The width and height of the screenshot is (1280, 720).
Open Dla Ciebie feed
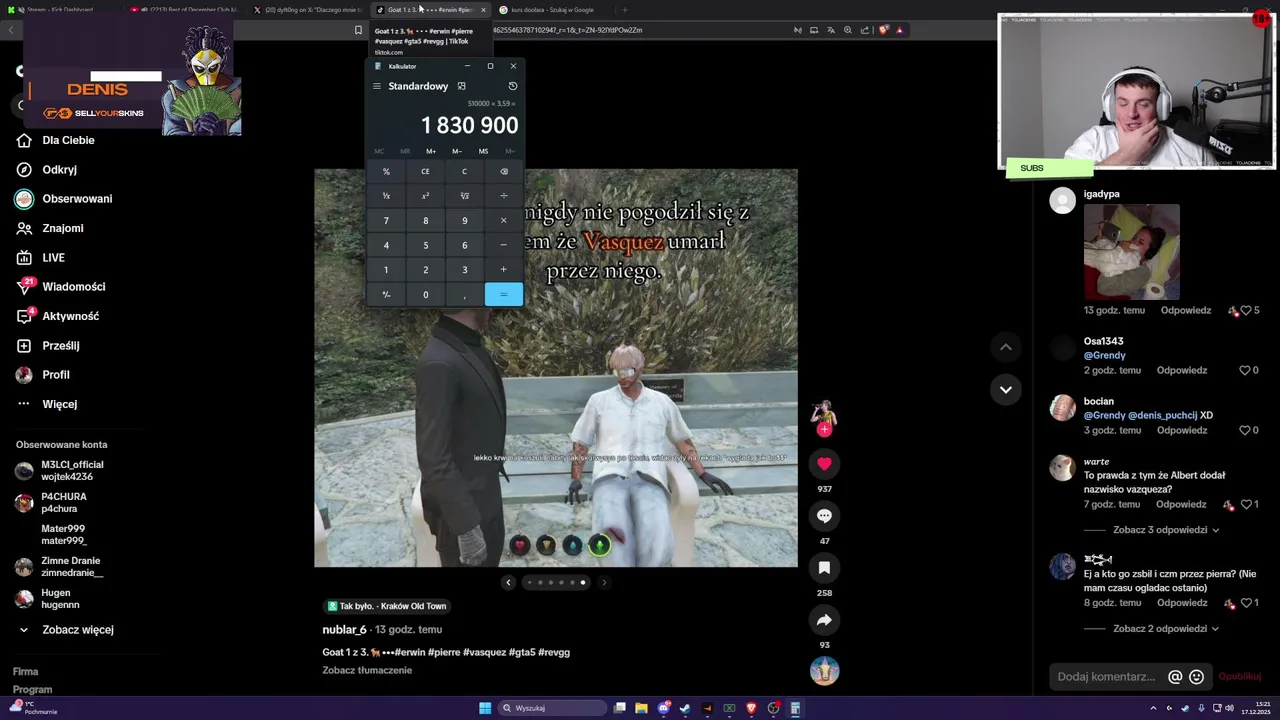[68, 140]
